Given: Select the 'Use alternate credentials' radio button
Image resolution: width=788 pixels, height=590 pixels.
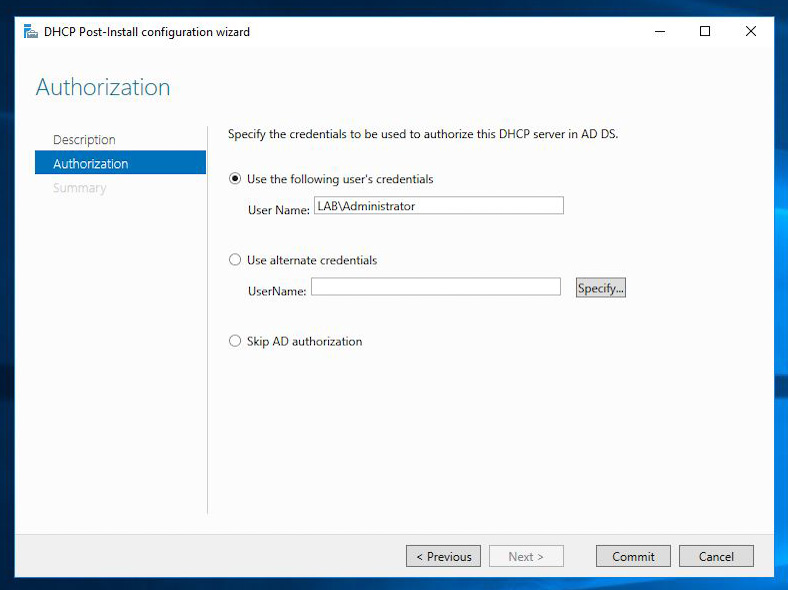Looking at the screenshot, I should (x=235, y=260).
